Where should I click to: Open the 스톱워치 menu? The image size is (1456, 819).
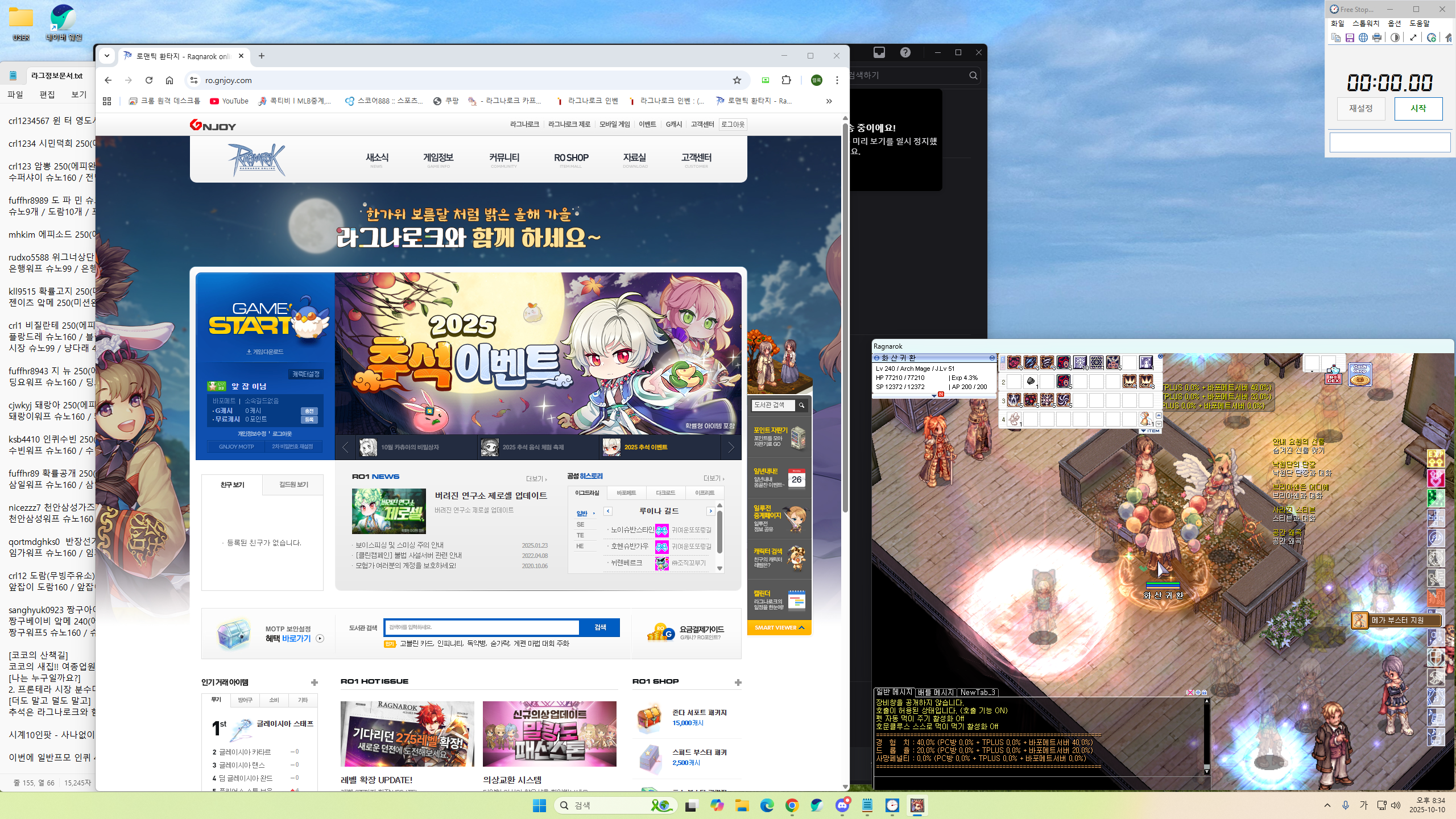[x=1366, y=23]
